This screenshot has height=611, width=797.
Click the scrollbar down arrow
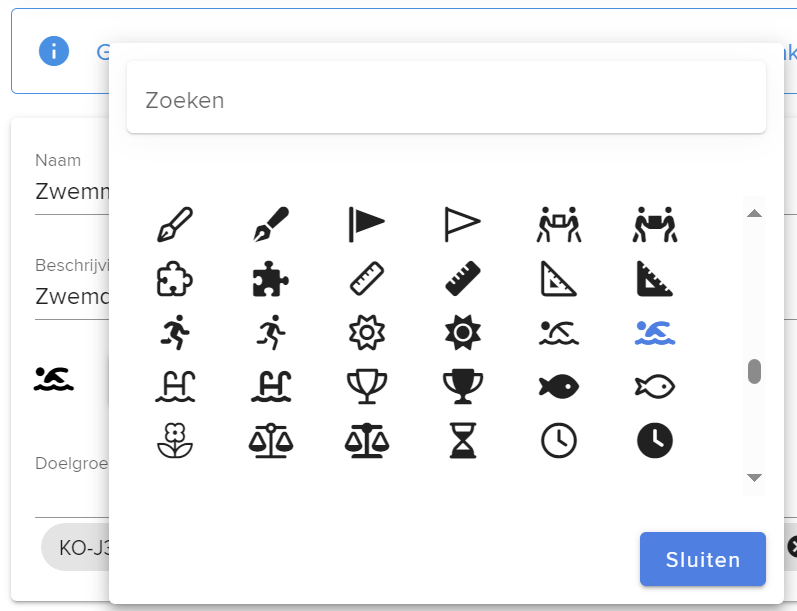(x=754, y=477)
